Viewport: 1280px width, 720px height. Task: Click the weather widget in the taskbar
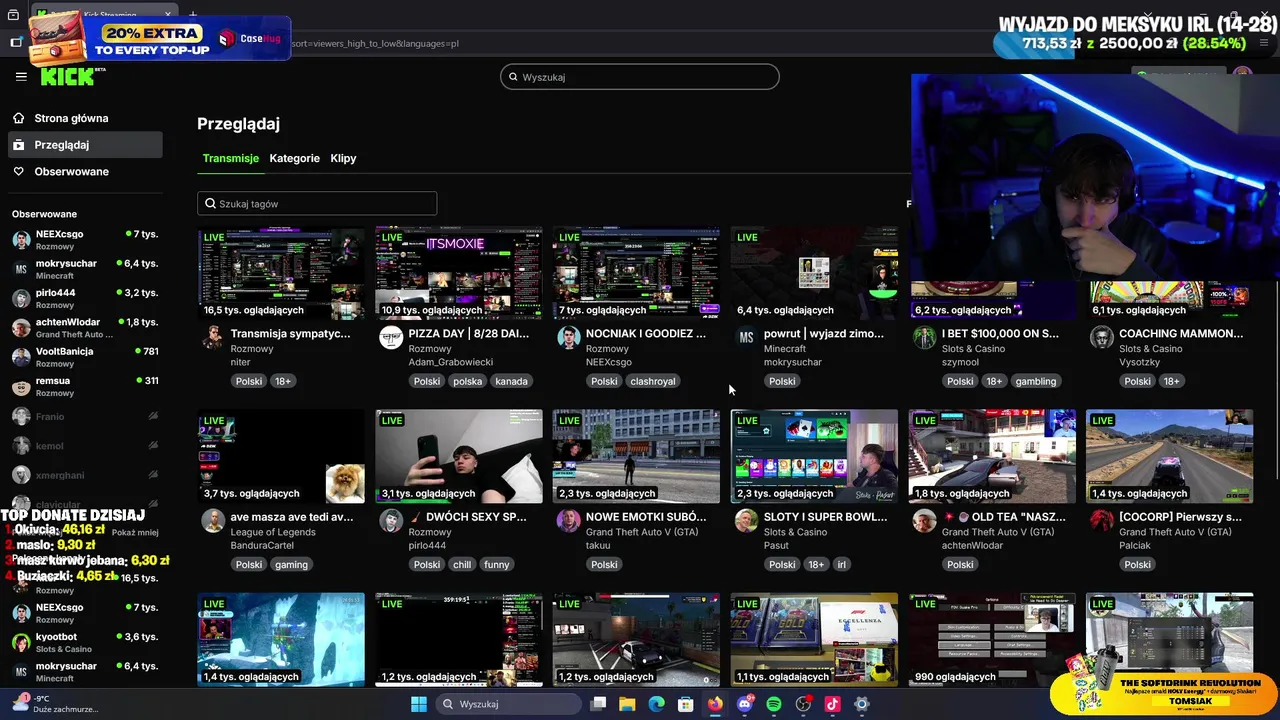point(55,704)
